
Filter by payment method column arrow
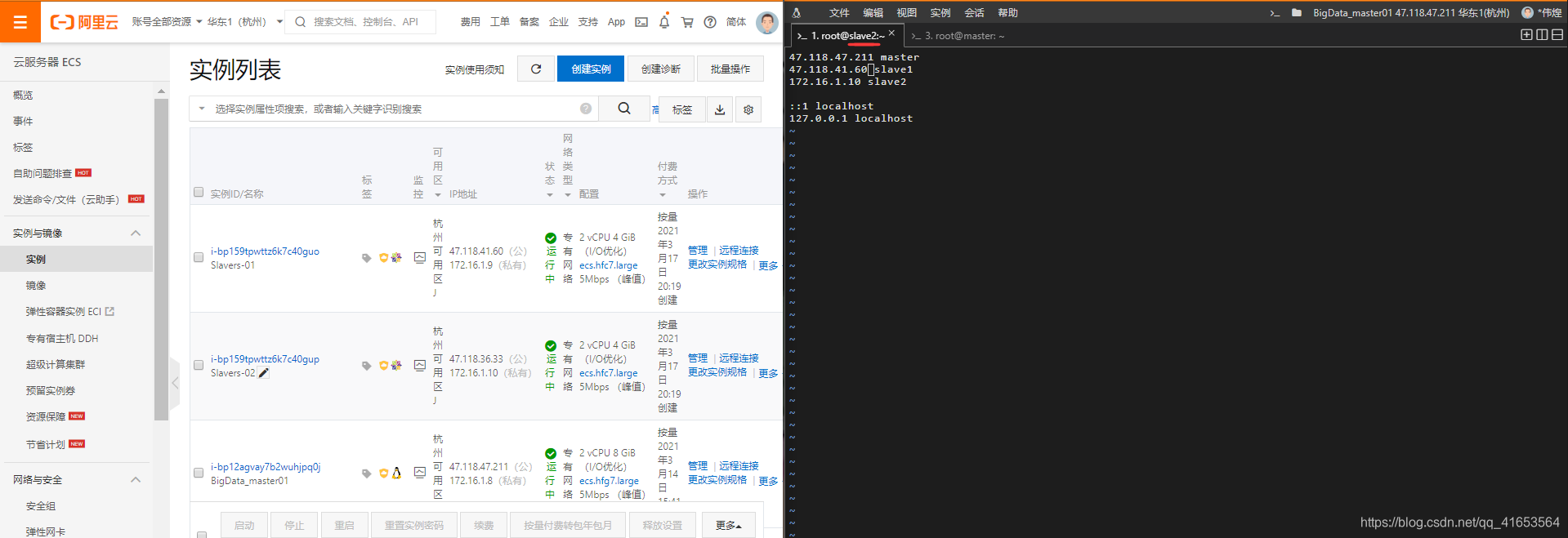pyautogui.click(x=663, y=194)
